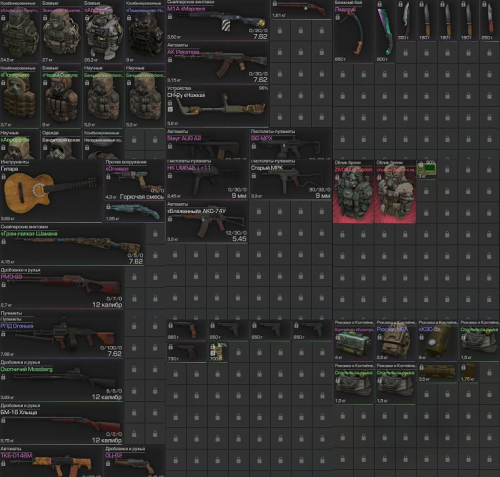Select the «Гром-палка» Шамана sniper rifle
The height and width of the screenshot is (477, 500).
click(72, 245)
